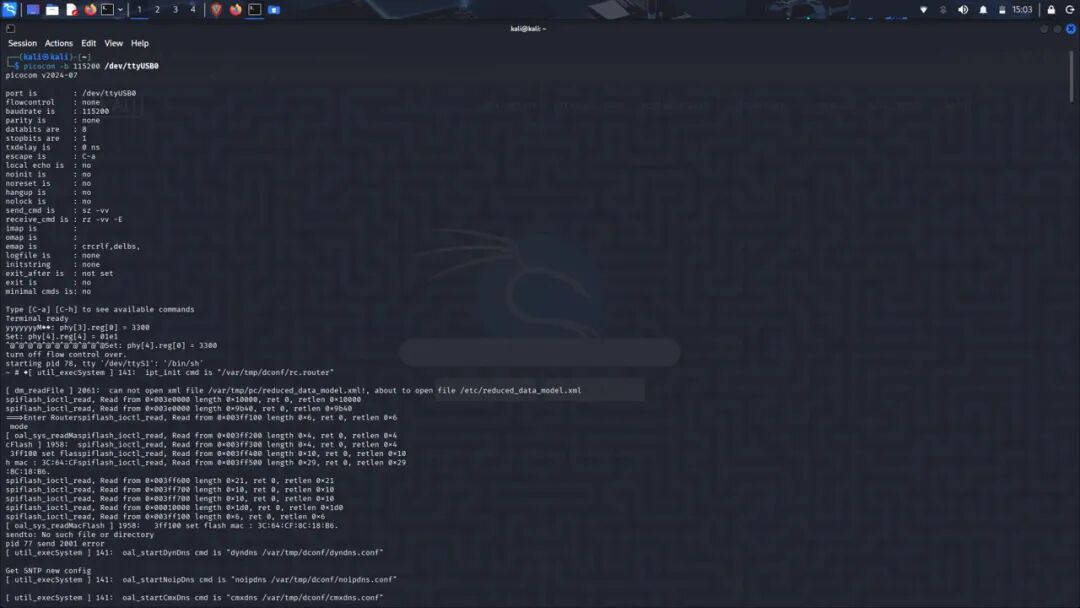The height and width of the screenshot is (608, 1080).
Task: Open the volume control tray icon
Action: (963, 10)
